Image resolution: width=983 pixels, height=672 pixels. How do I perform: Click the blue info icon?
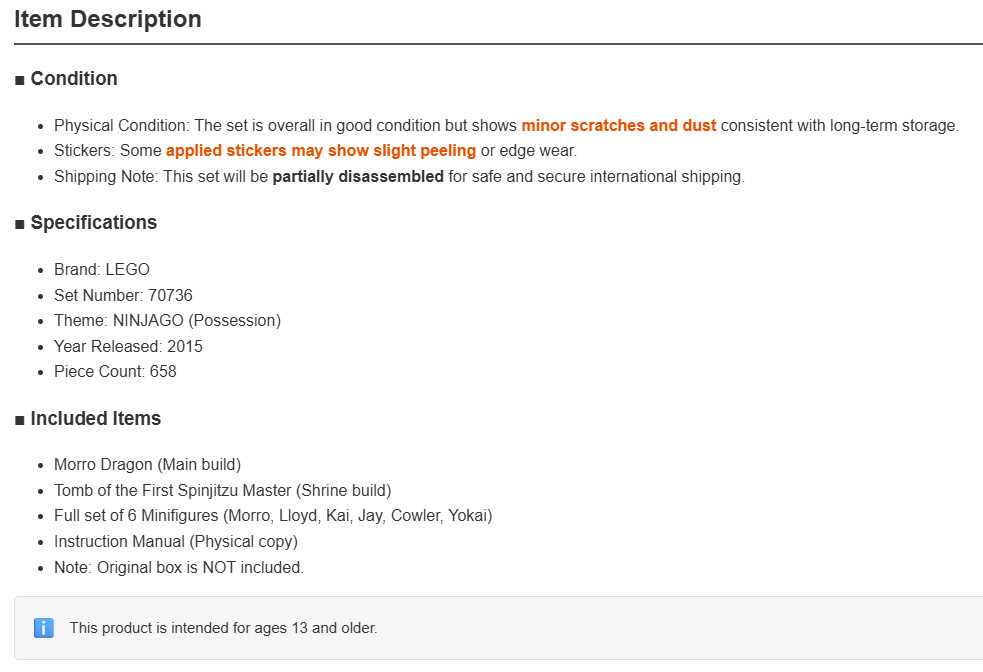coord(43,627)
